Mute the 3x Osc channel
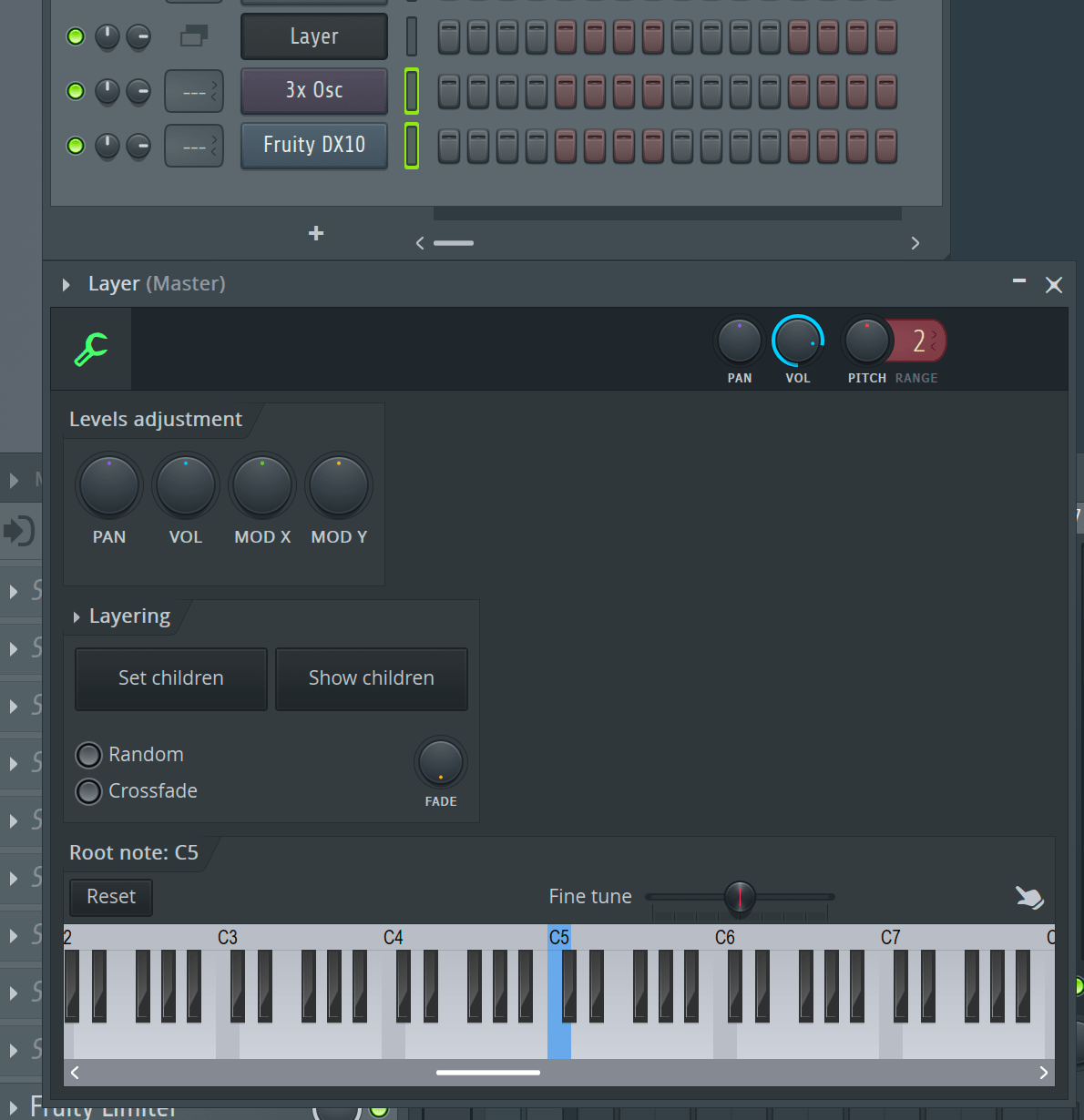The height and width of the screenshot is (1120, 1084). pos(76,91)
